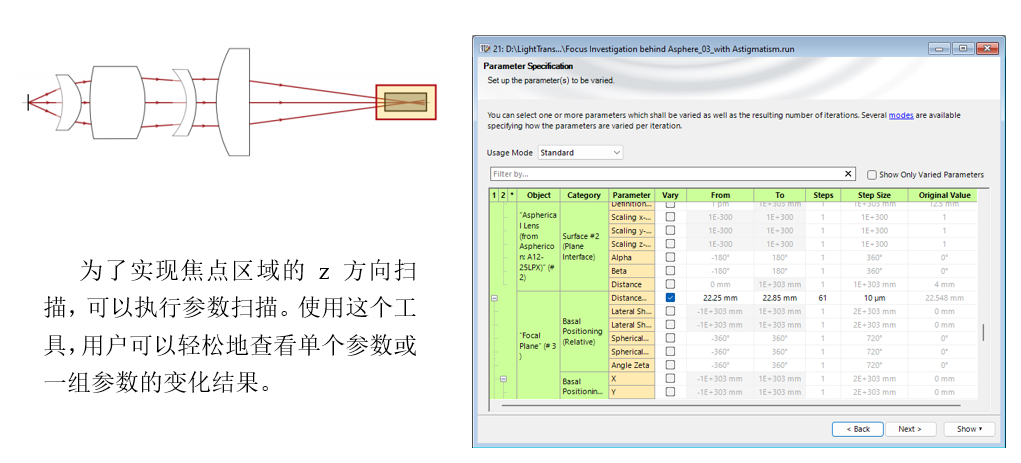Sort by the Parameter column header
Screen dimensions: 1021x463
[x=632, y=195]
